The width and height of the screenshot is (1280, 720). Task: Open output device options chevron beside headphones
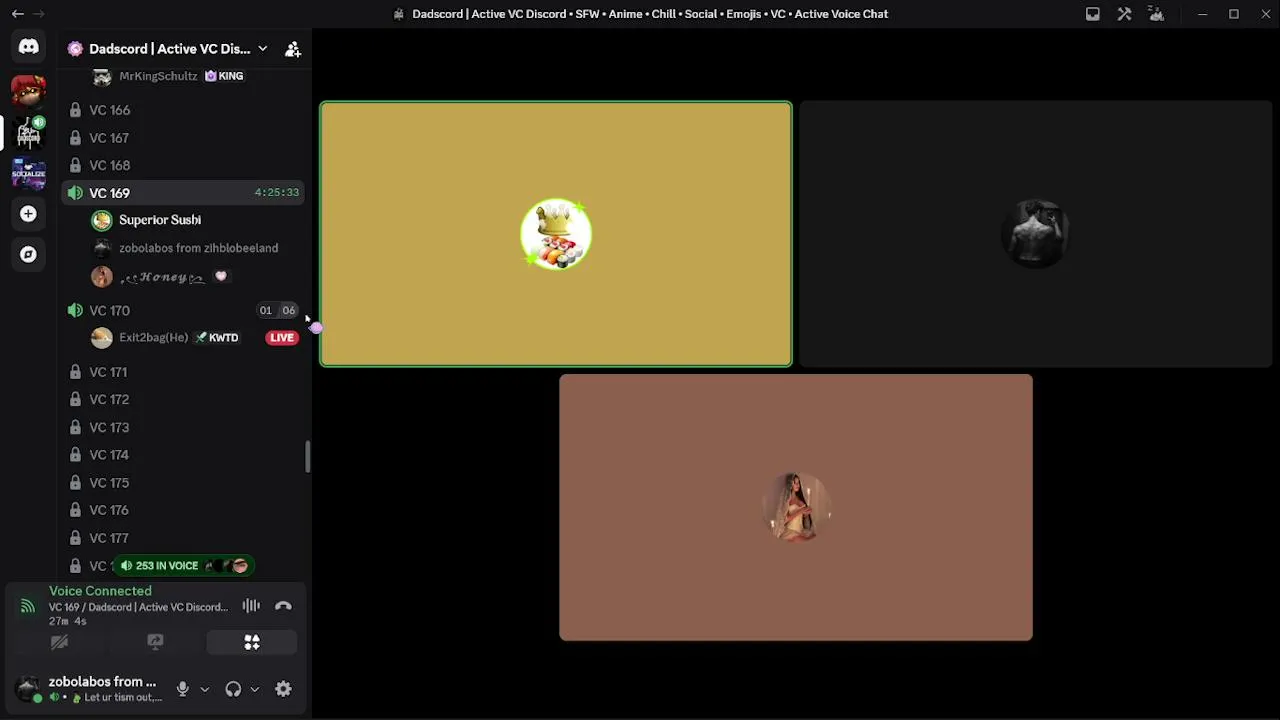[254, 689]
